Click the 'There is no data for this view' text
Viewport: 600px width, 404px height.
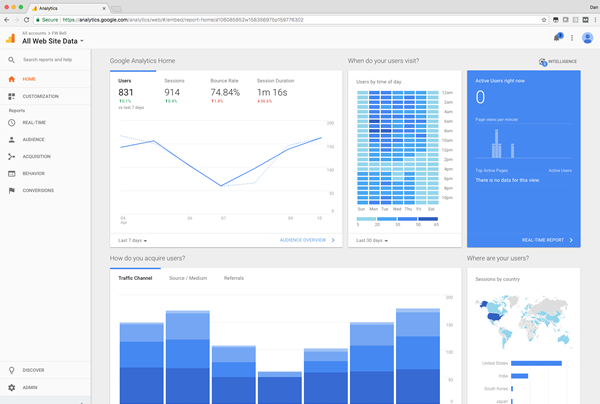(x=507, y=180)
